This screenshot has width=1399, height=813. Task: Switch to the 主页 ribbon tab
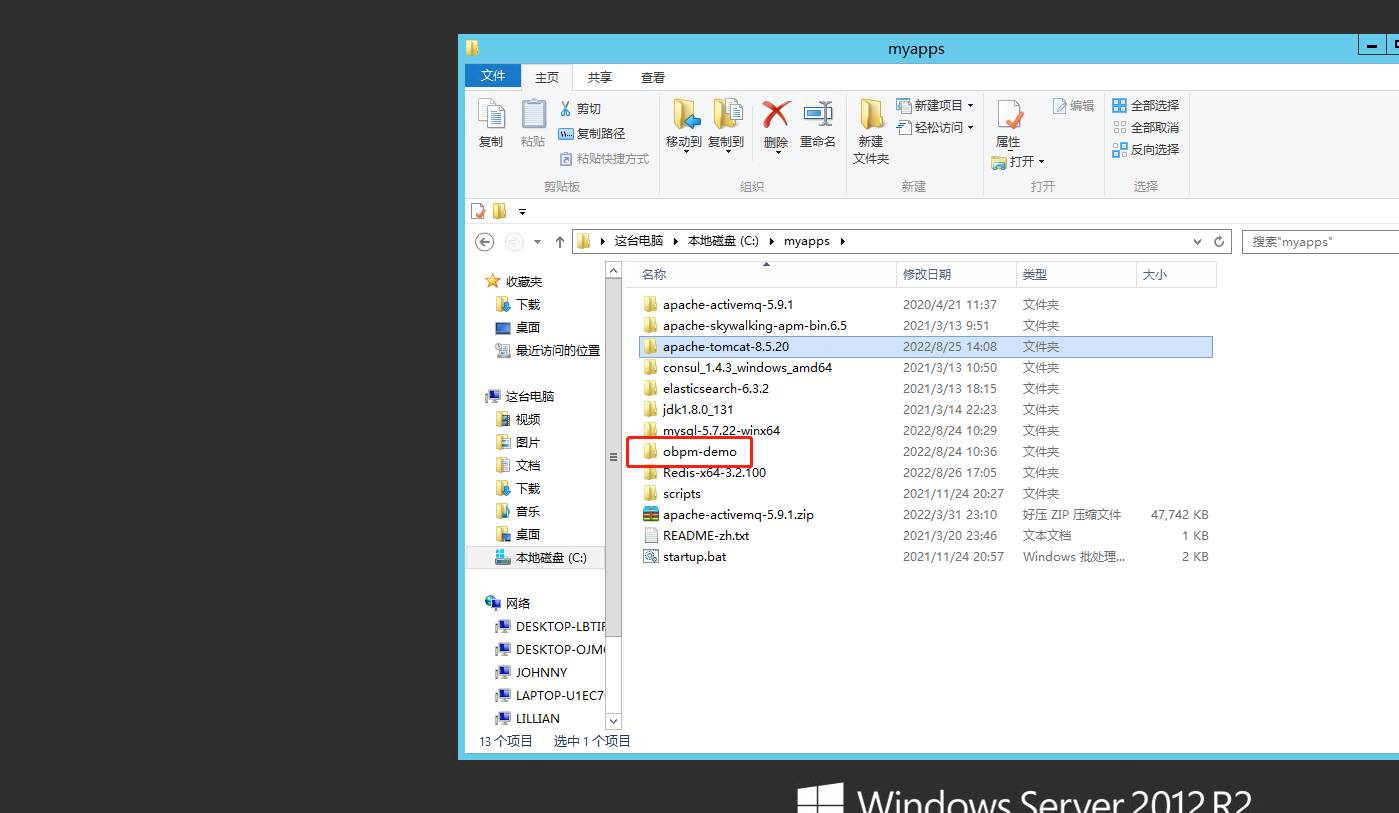[x=547, y=77]
